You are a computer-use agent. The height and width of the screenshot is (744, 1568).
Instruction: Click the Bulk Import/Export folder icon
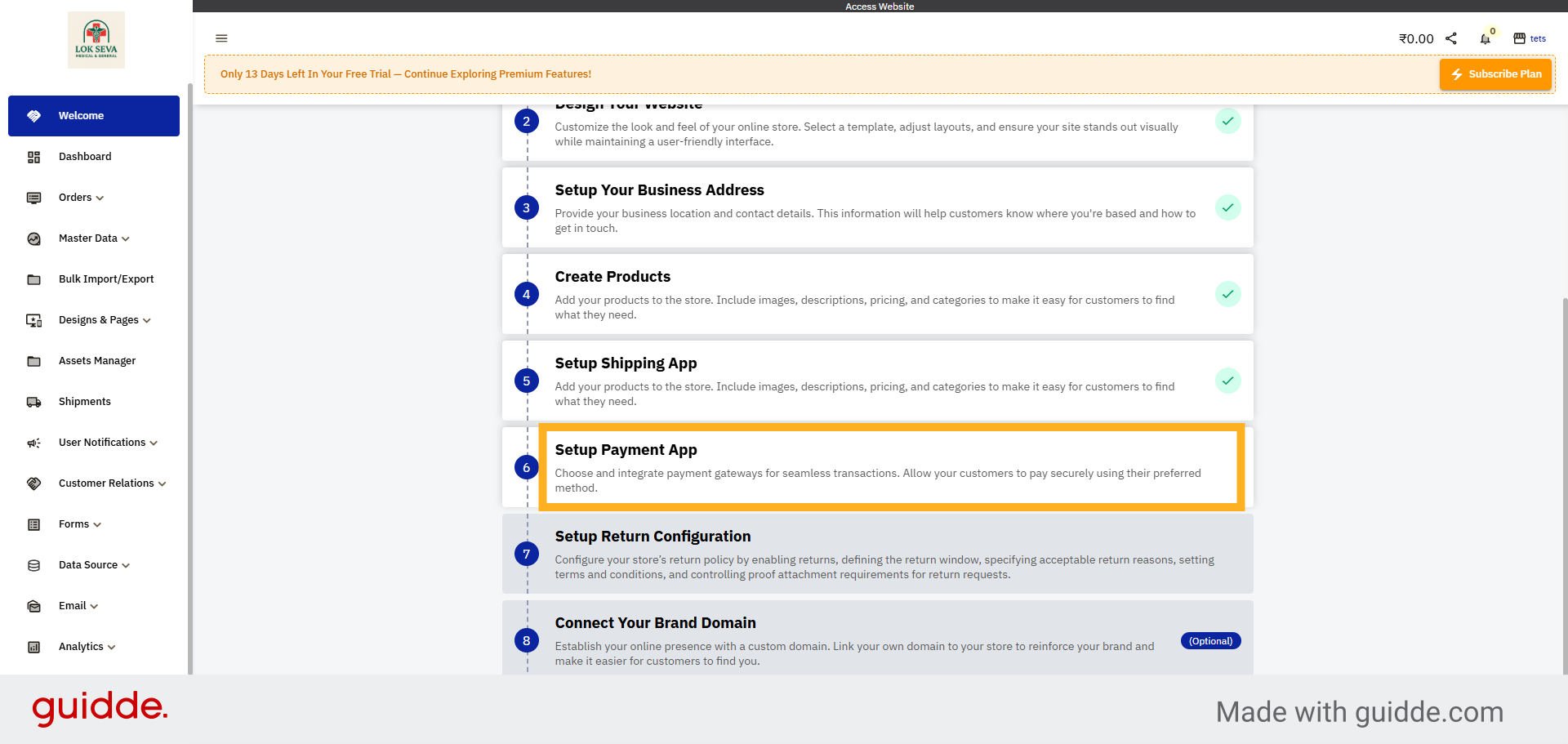[33, 279]
